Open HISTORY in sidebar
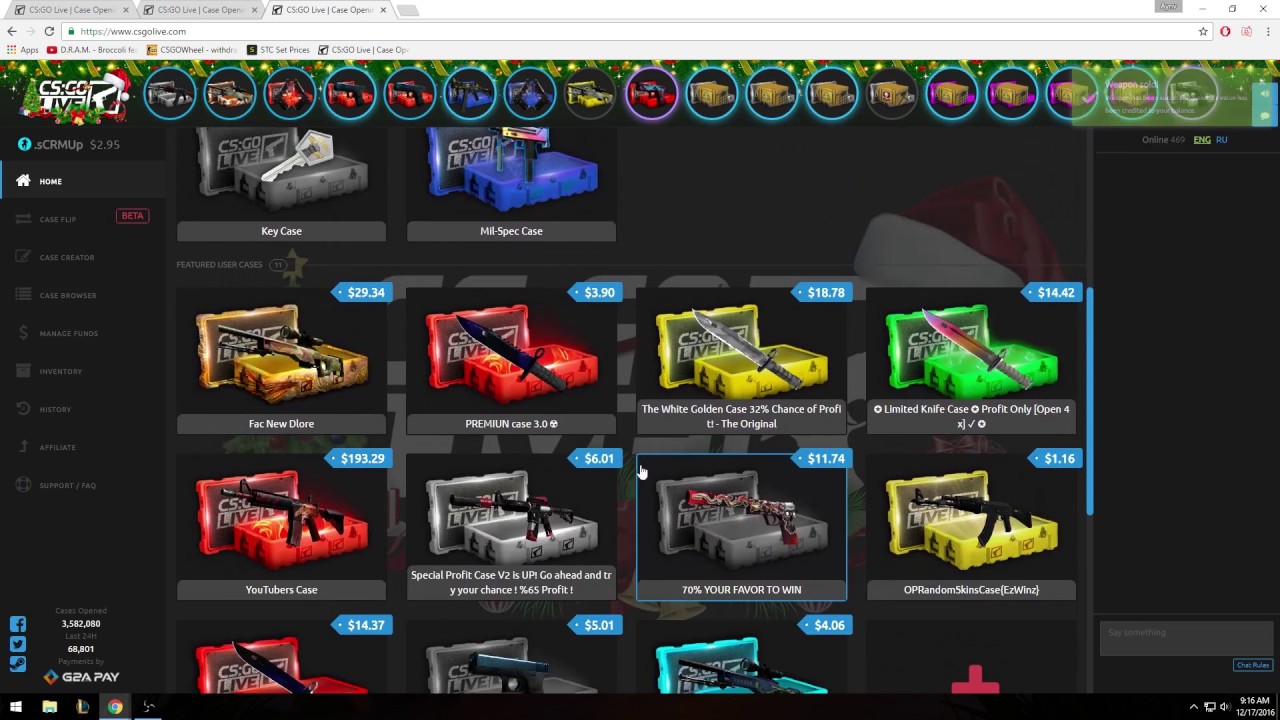This screenshot has width=1280, height=720. [x=82, y=409]
